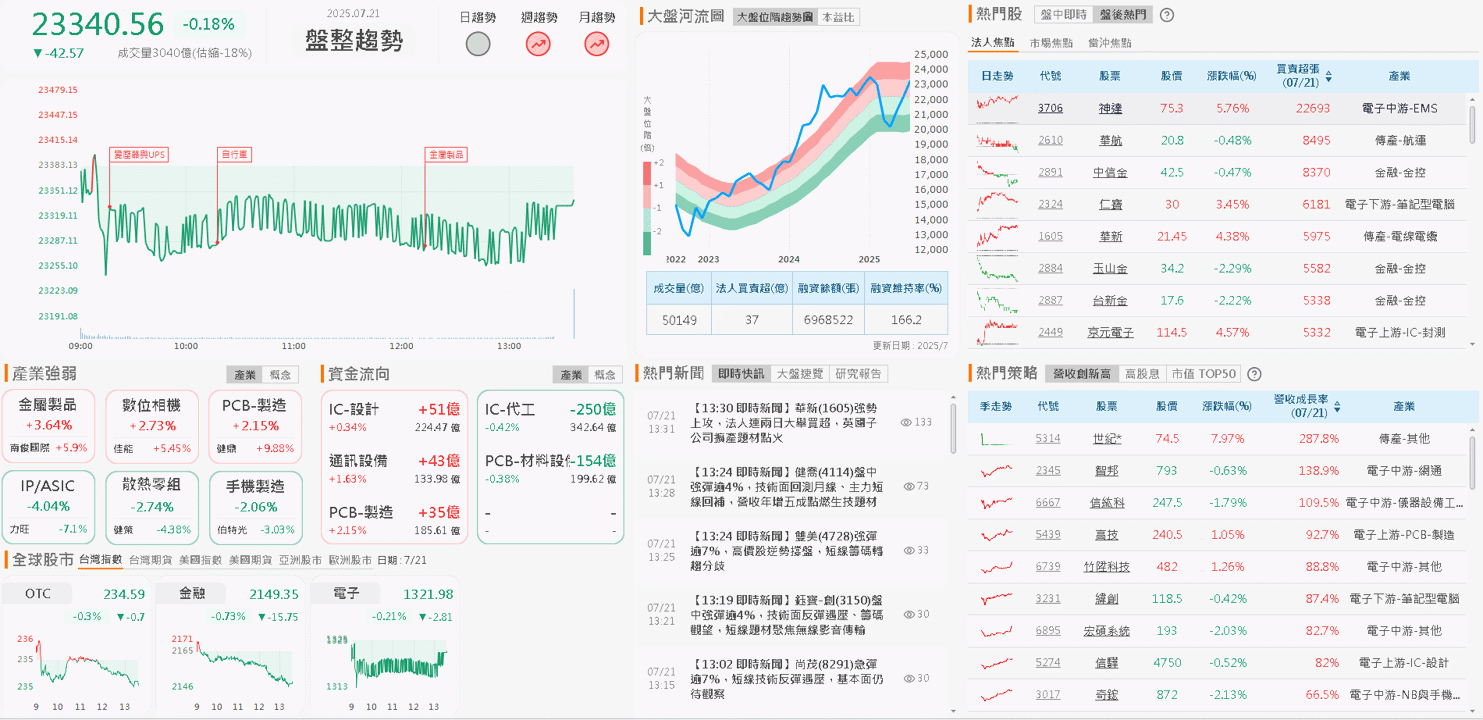This screenshot has height=720, width=1483.
Task: Click the IC-設計 fund flow entry
Action: click(394, 417)
